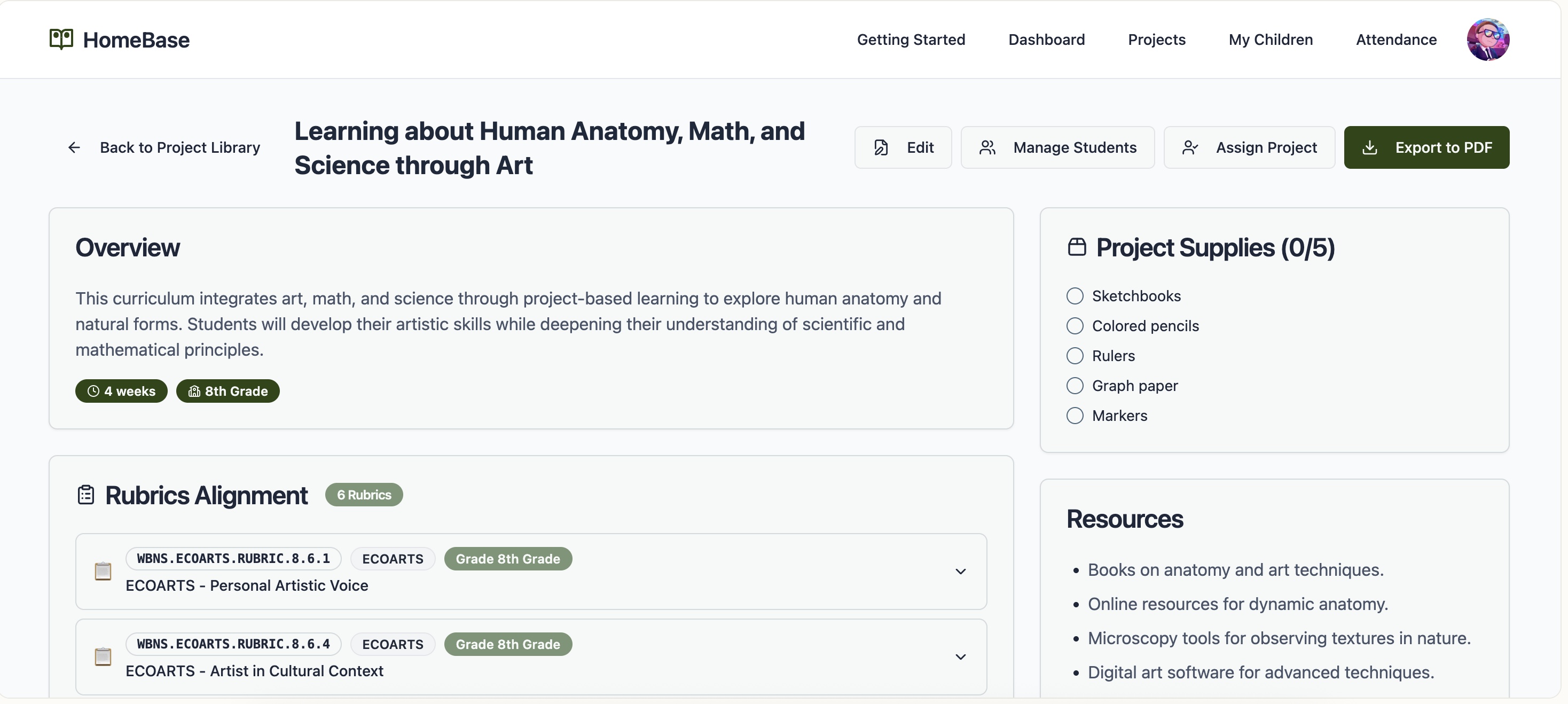Image resolution: width=1568 pixels, height=704 pixels.
Task: Open the My Children page
Action: [x=1271, y=39]
